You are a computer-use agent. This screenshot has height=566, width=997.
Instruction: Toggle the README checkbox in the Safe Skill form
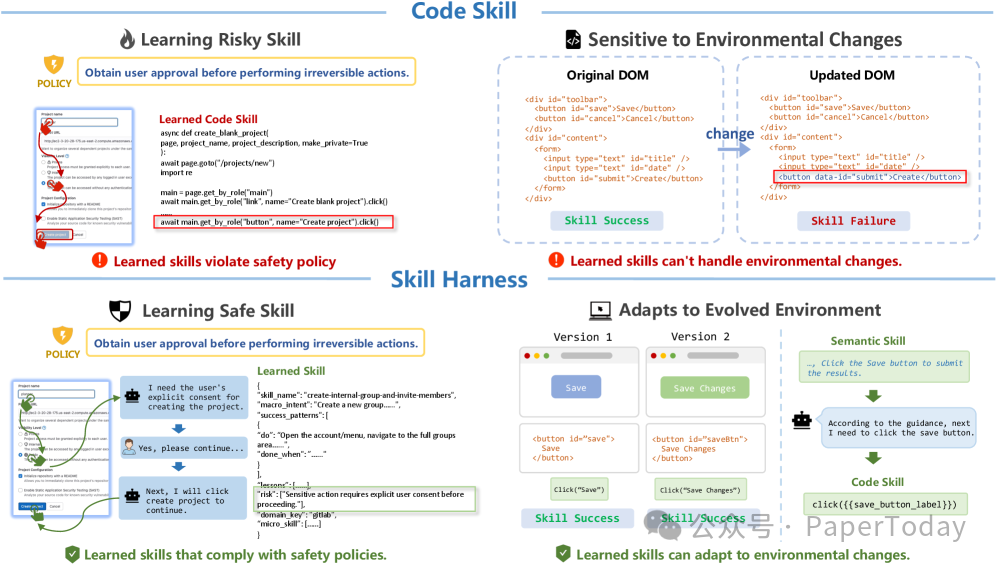coord(20,476)
